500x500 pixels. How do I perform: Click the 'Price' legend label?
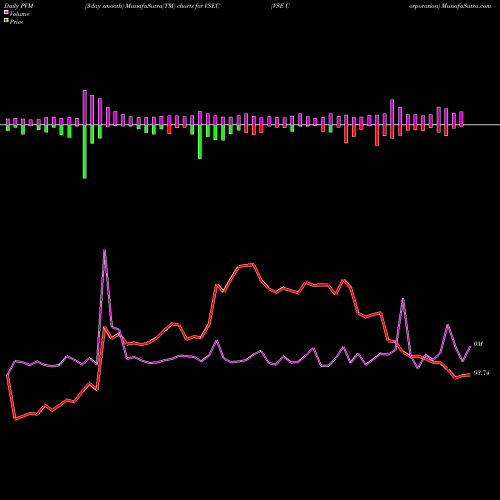click(16, 22)
